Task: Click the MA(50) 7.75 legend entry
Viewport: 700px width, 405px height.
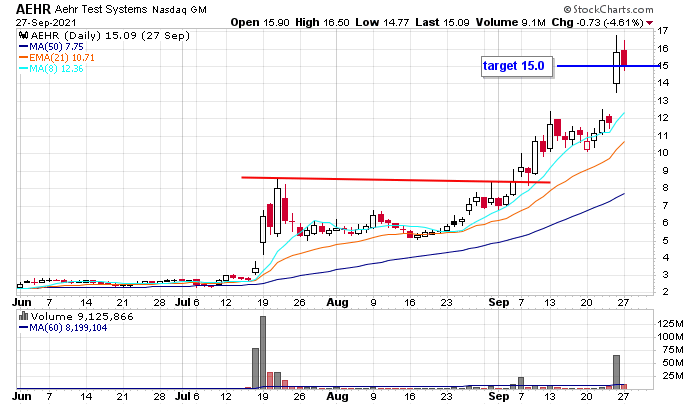Action: coord(51,46)
